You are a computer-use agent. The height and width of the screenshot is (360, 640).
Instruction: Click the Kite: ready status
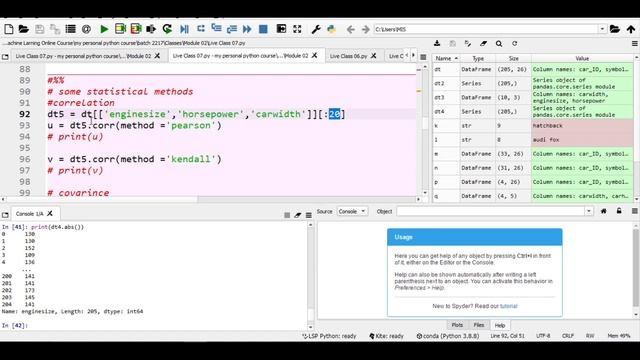pos(386,336)
